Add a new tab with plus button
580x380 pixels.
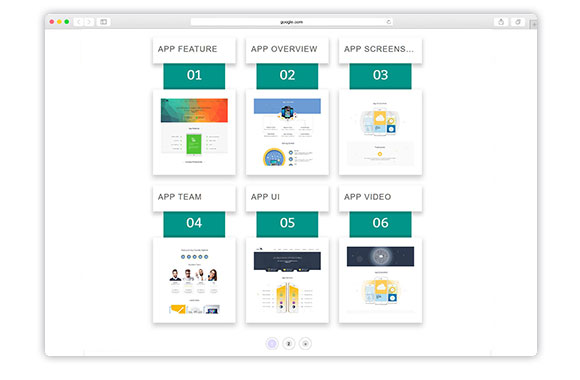(x=533, y=24)
